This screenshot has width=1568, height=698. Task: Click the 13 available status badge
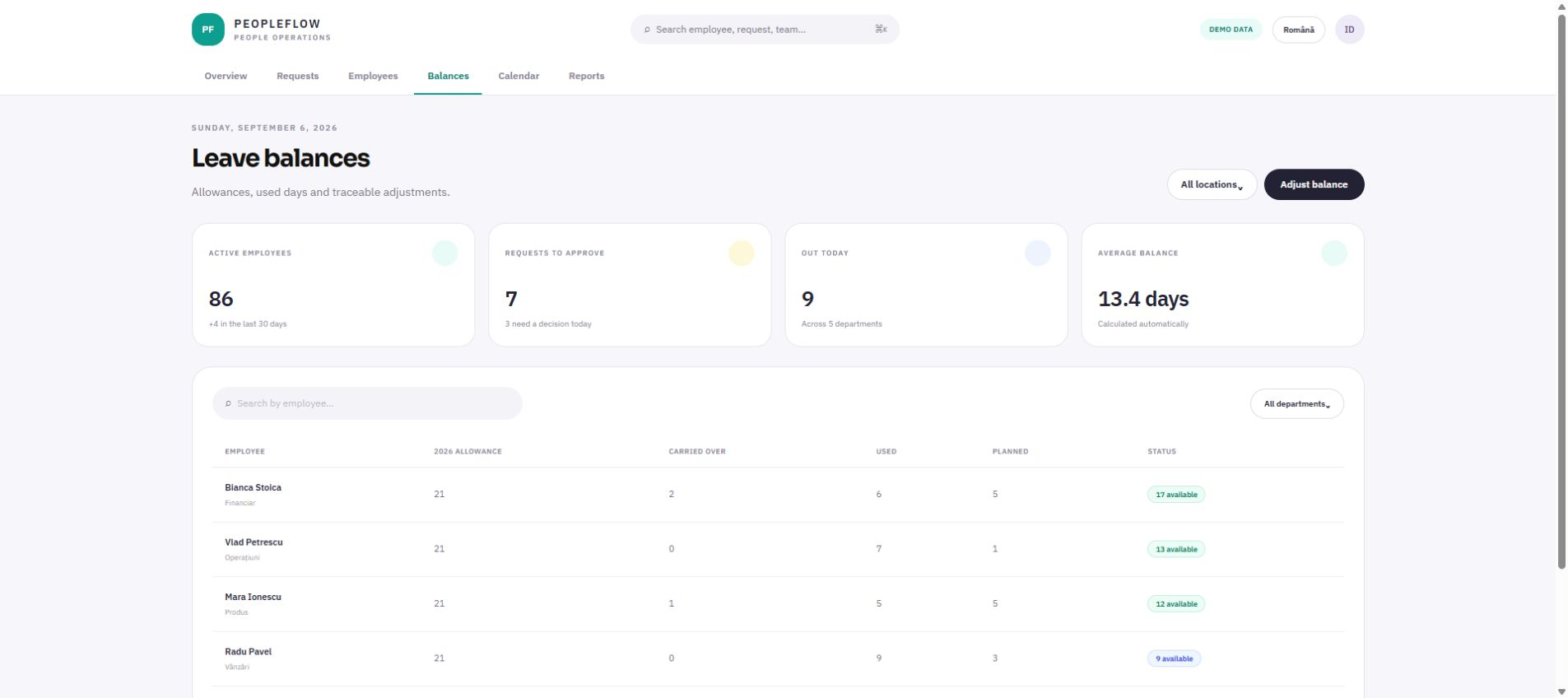[x=1176, y=549]
